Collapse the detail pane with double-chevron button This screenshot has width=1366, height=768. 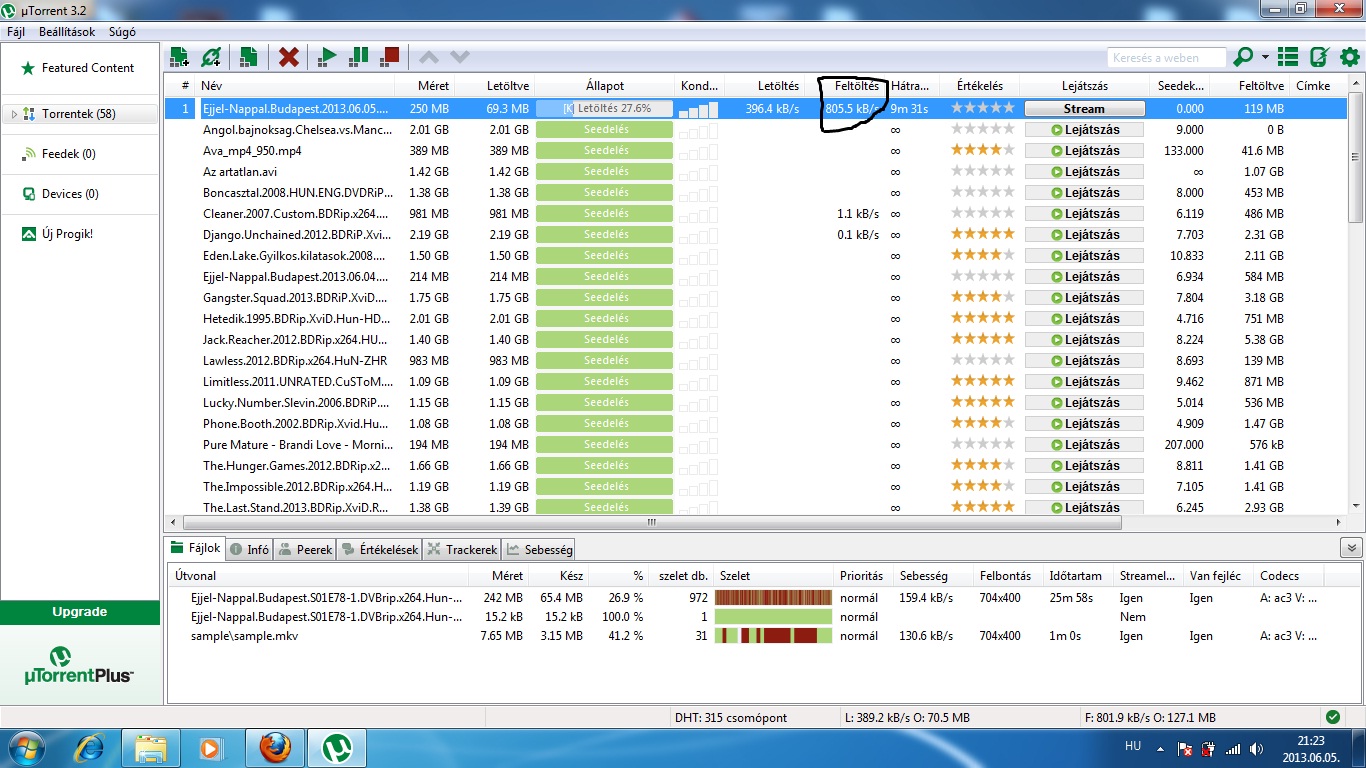tap(1351, 548)
